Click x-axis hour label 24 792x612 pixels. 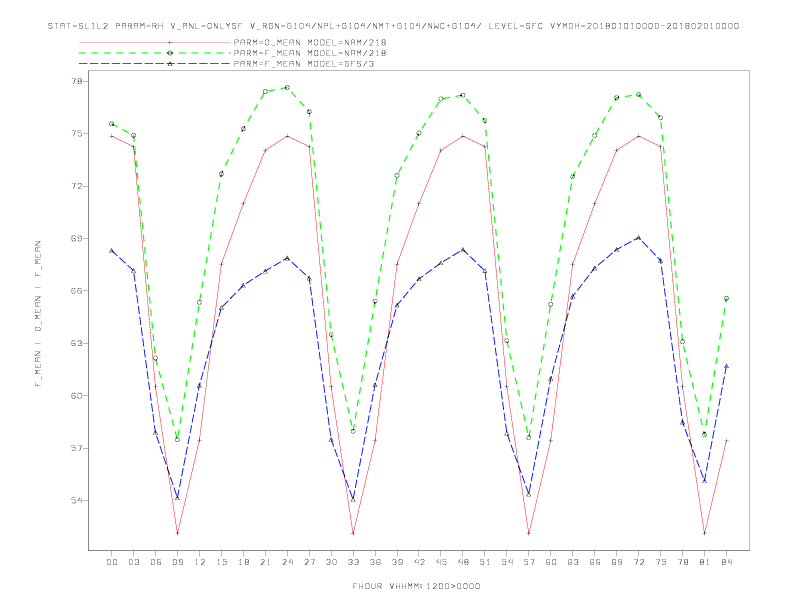(287, 562)
